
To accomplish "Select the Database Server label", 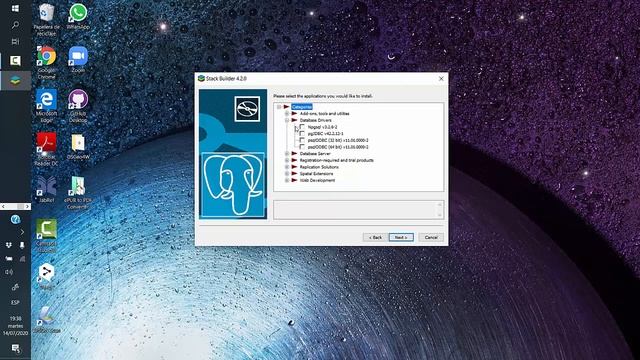I will [315, 154].
